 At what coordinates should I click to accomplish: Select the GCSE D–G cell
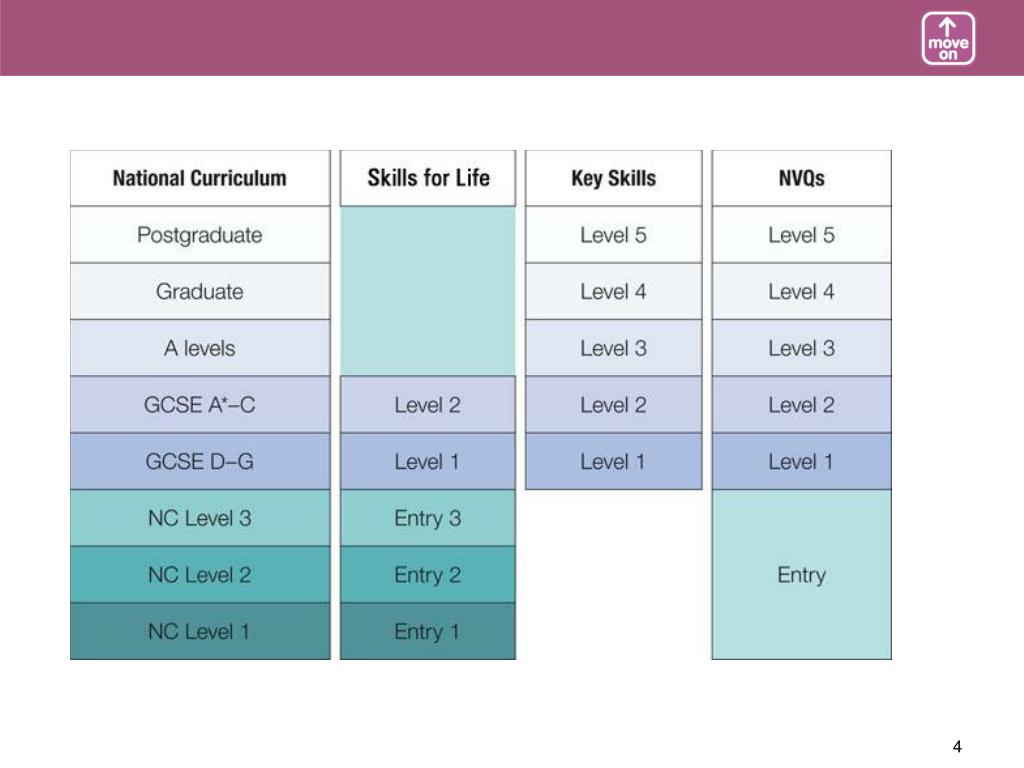click(200, 462)
